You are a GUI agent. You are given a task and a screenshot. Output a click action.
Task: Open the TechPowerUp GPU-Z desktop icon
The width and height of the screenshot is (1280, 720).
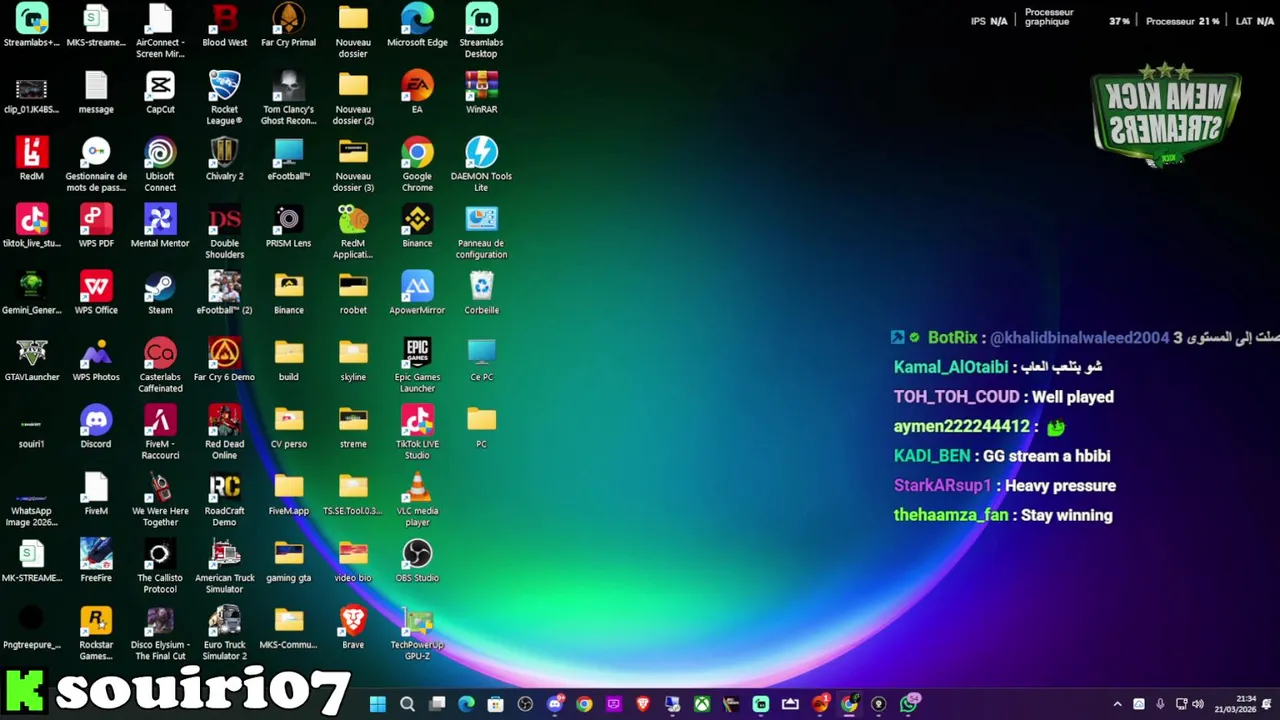click(417, 633)
